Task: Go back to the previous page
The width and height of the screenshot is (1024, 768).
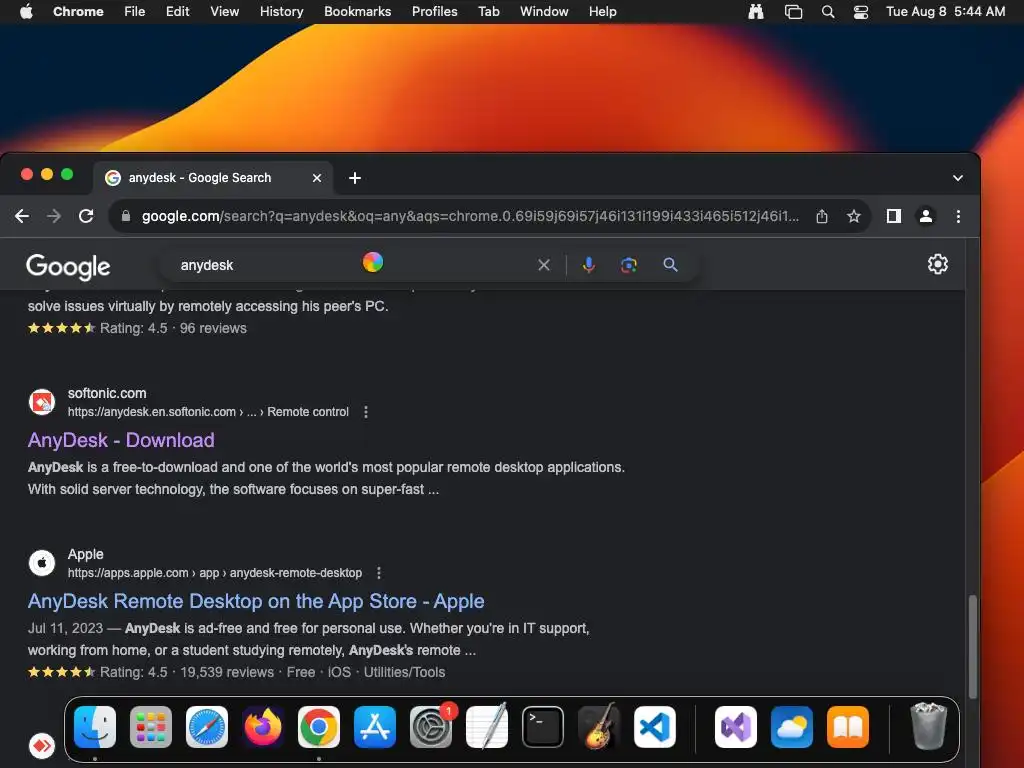Action: [x=22, y=216]
